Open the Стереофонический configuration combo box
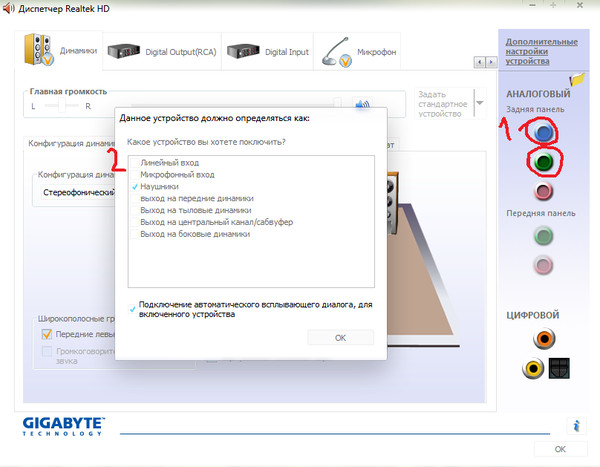600x467 pixels. 78,192
